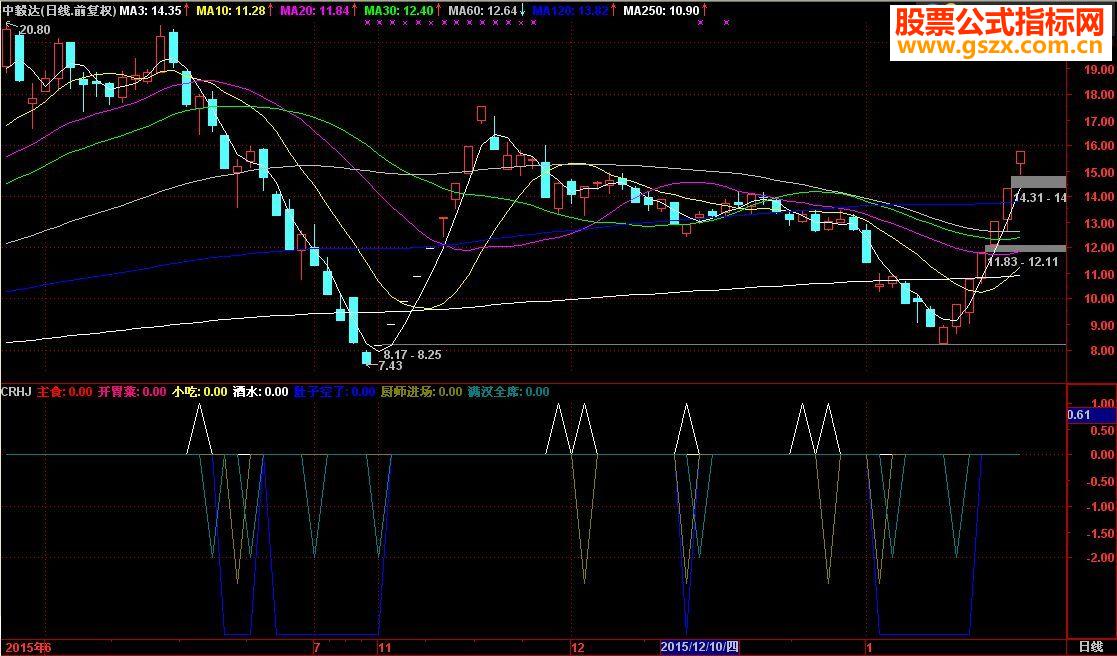Select the pink 开胃菜: 0.00 value

(133, 392)
